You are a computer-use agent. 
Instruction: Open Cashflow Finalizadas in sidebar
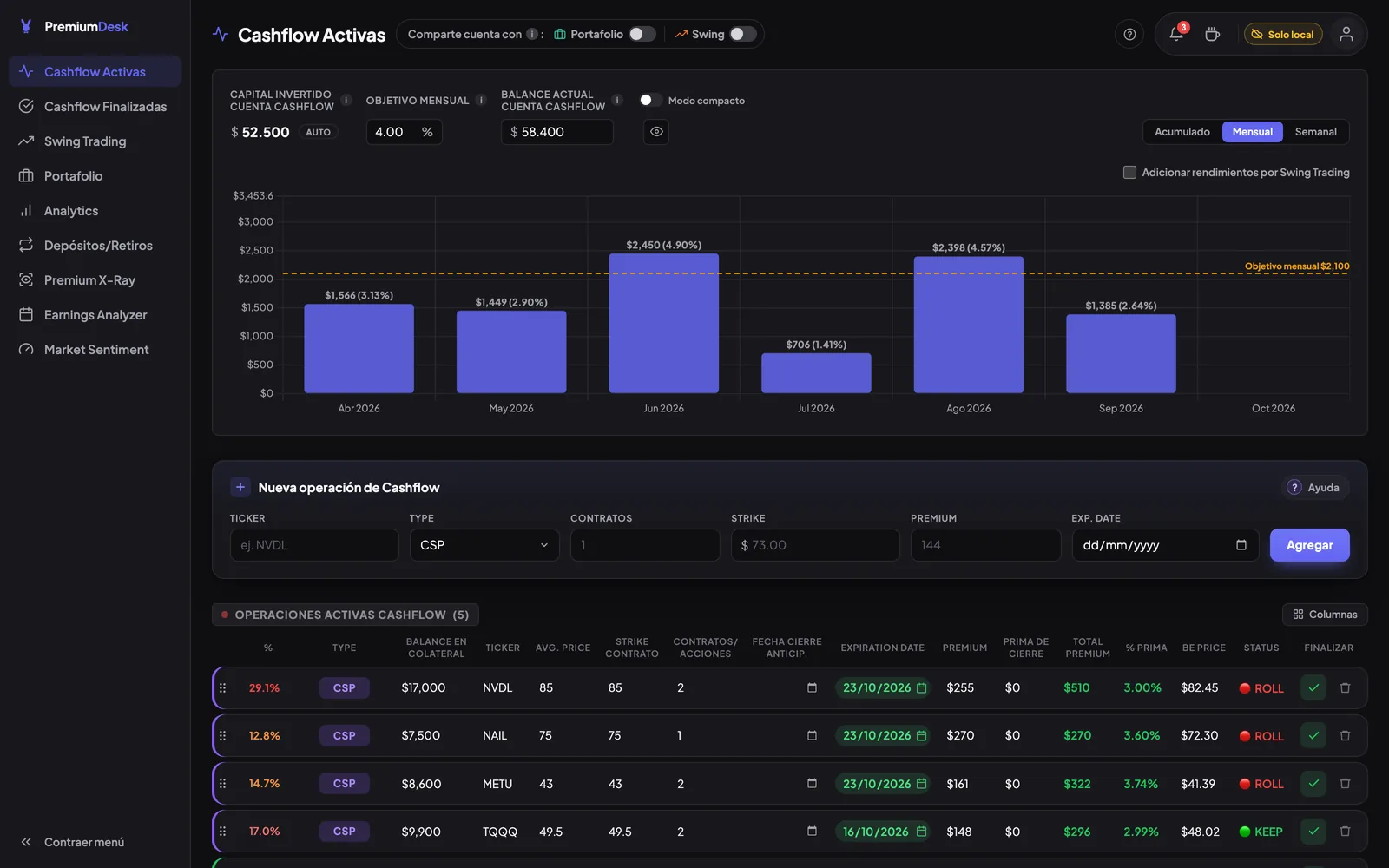pos(95,106)
